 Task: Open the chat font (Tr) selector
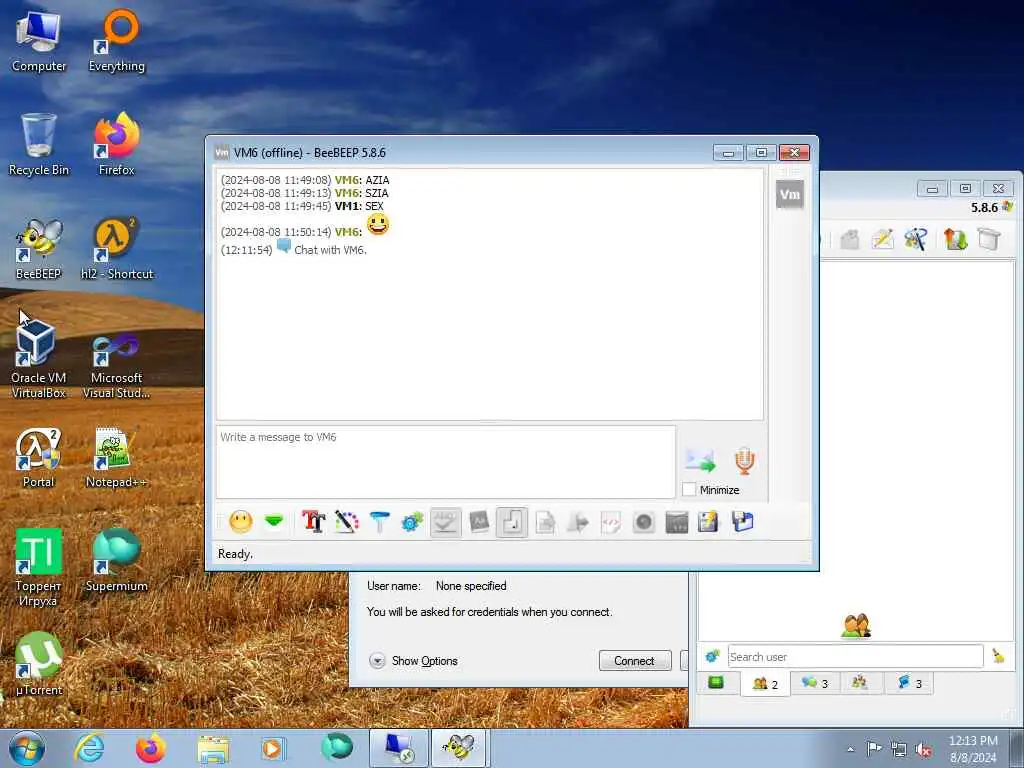coord(313,522)
